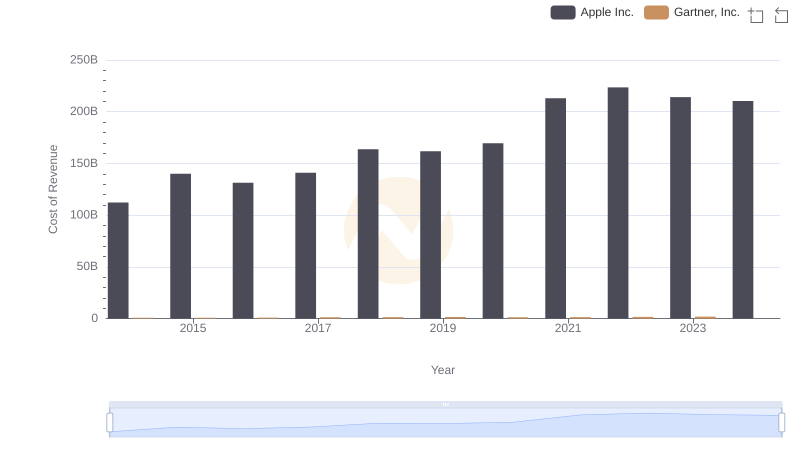Click the tallest Apple bar for 2022
This screenshot has height=461, width=800.
pyautogui.click(x=618, y=203)
